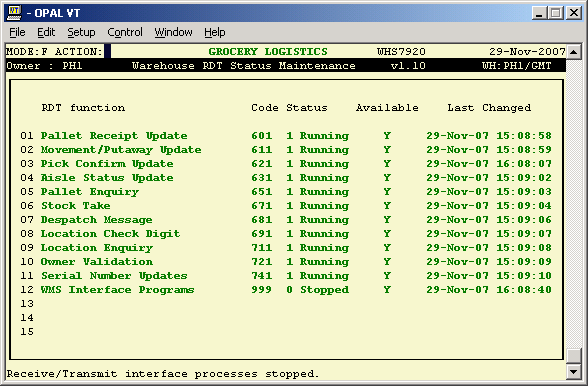Click code 671
This screenshot has width=588, height=386.
coord(261,206)
